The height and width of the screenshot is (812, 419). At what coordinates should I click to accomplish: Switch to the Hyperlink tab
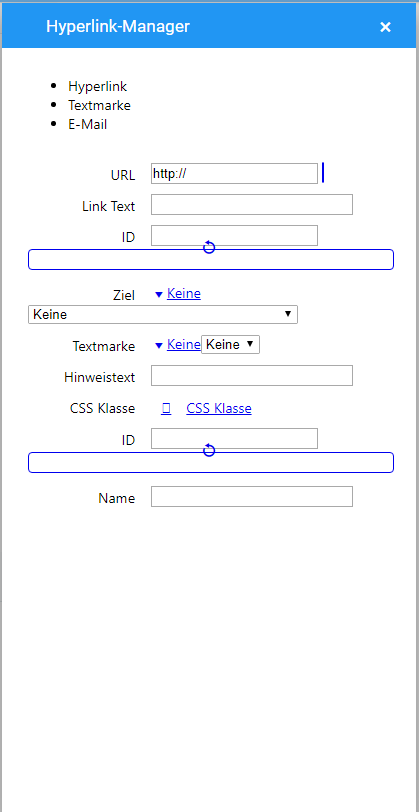pos(97,86)
